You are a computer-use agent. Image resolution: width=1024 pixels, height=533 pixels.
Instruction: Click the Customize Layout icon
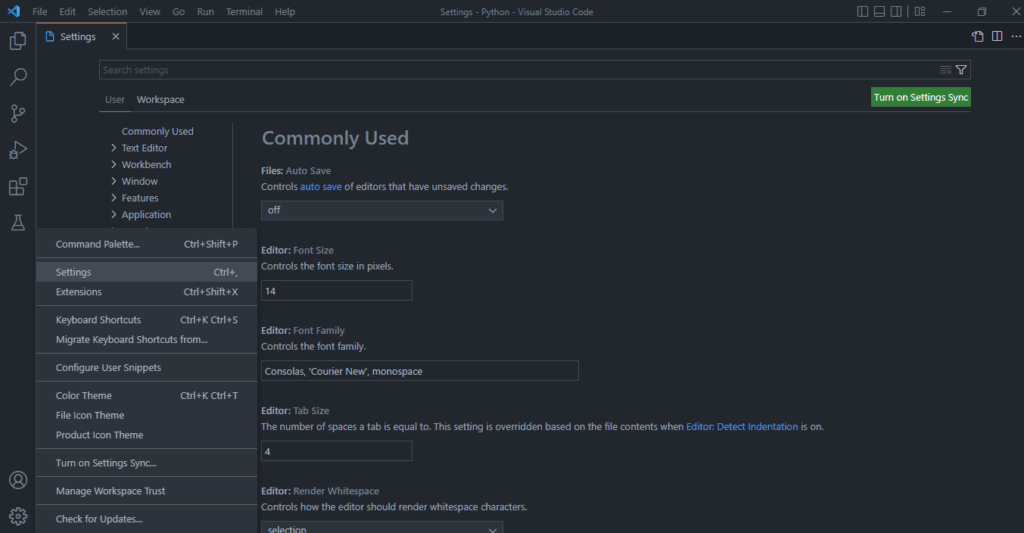tap(920, 12)
